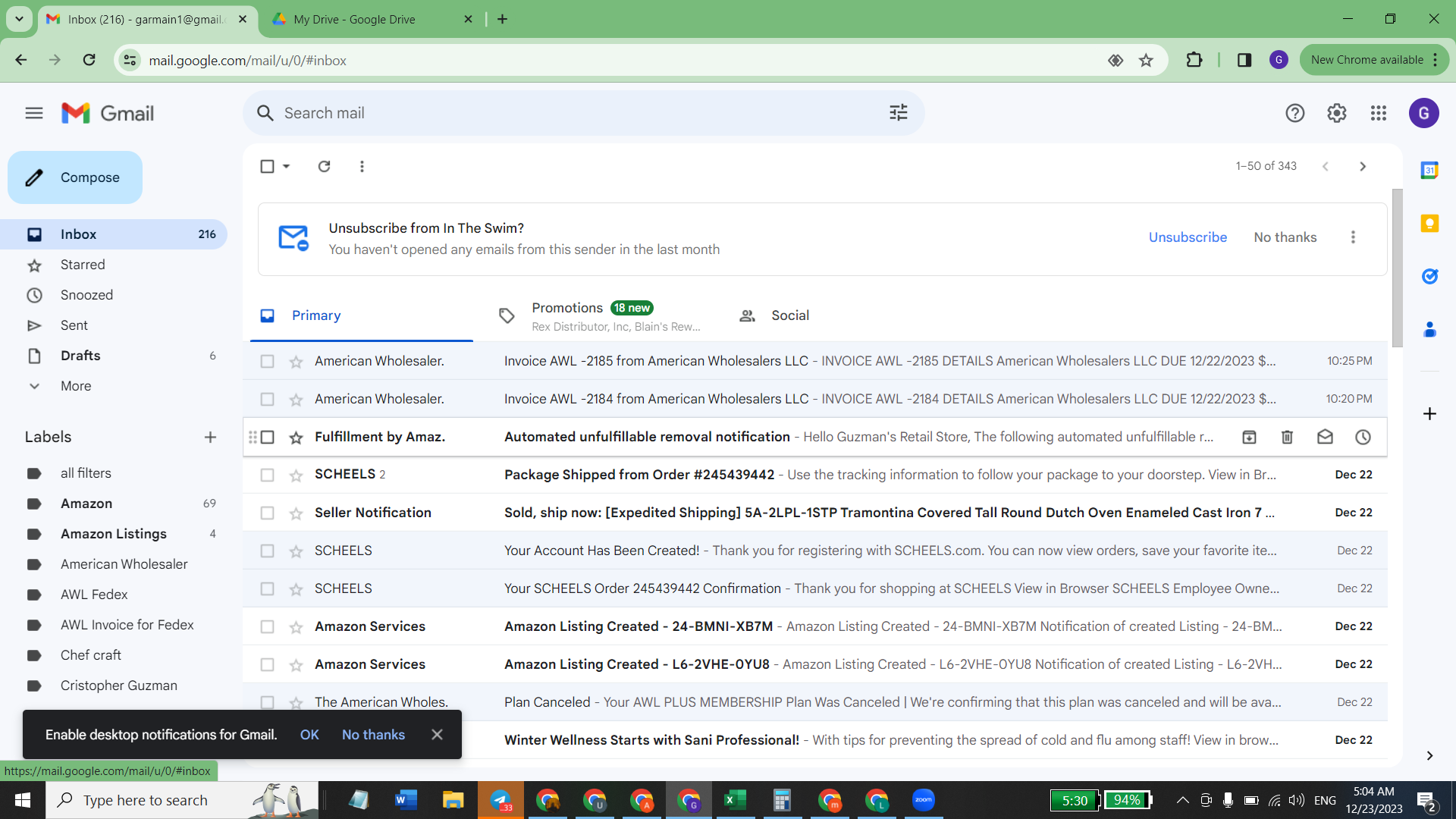
Task: Click OK to enable desktop notifications
Action: pyautogui.click(x=309, y=735)
